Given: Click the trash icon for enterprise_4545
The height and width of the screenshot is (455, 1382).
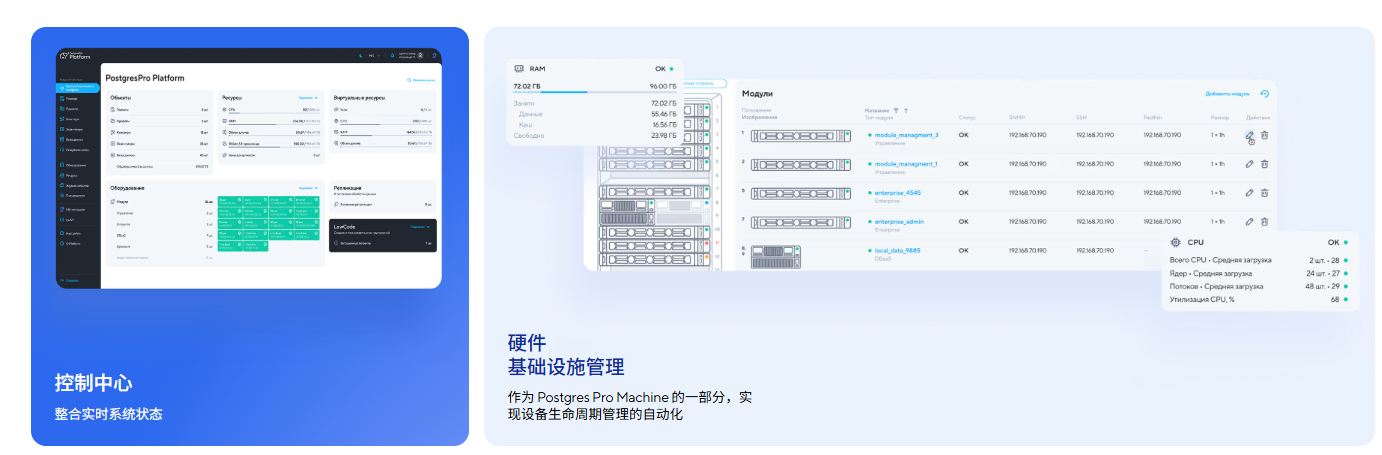Looking at the screenshot, I should (x=1264, y=192).
